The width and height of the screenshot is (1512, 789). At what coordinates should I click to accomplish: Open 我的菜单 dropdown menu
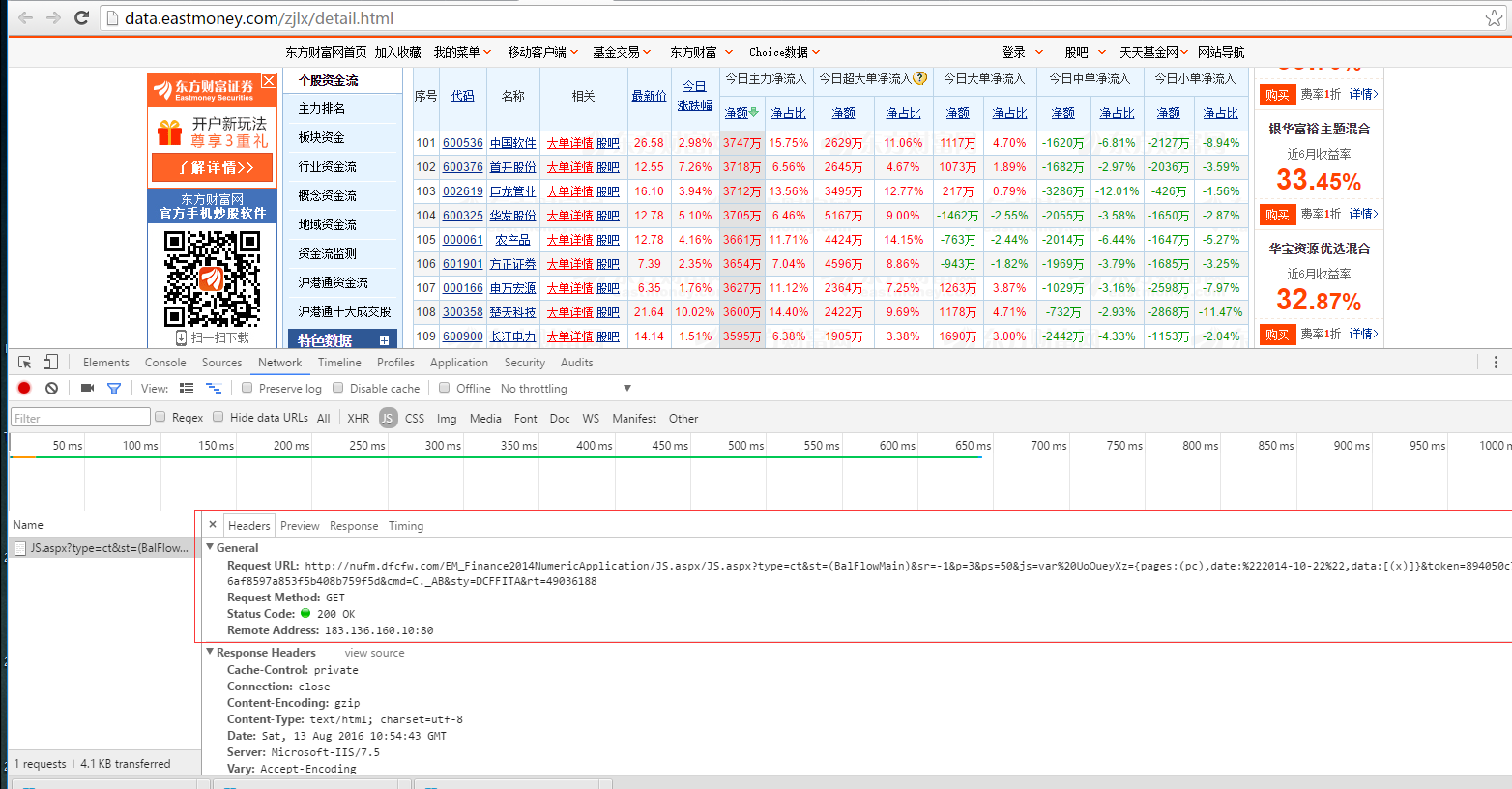click(462, 52)
